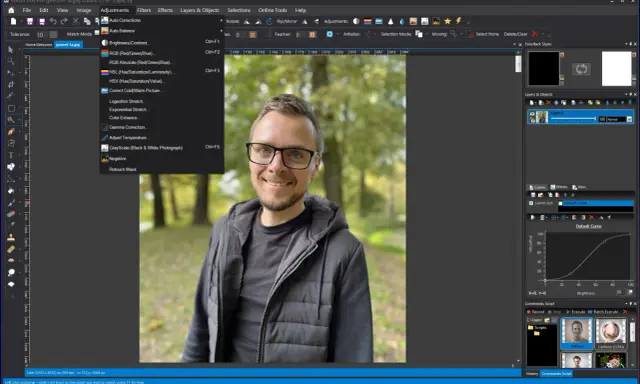
Task: Click the Feather value input field
Action: tap(300, 34)
